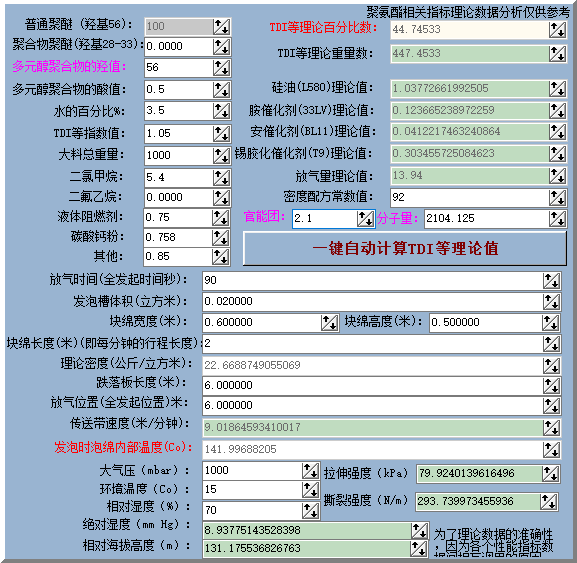Click stepper icon for 密度配方常数值
The height and width of the screenshot is (563, 577).
pos(557,197)
